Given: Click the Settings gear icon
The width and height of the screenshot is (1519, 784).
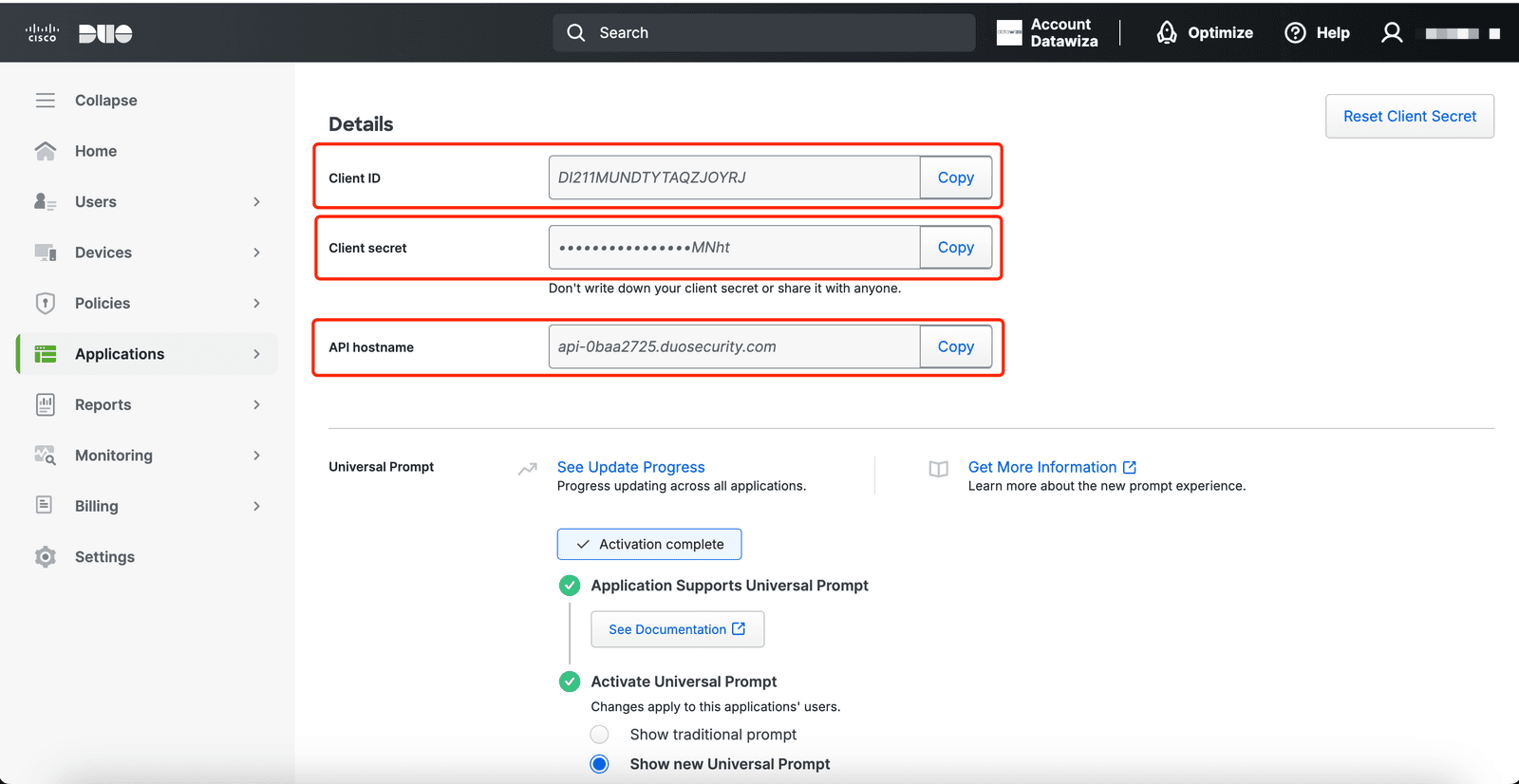Looking at the screenshot, I should tap(46, 556).
